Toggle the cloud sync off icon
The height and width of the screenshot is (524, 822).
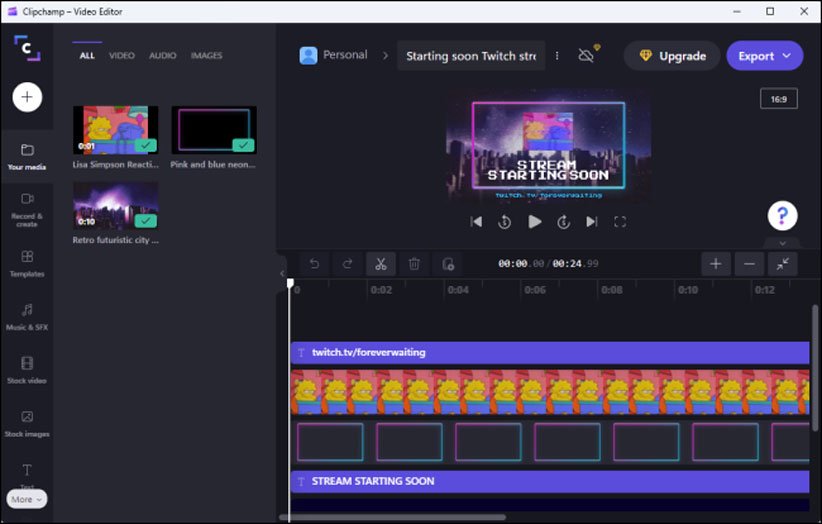[x=587, y=55]
